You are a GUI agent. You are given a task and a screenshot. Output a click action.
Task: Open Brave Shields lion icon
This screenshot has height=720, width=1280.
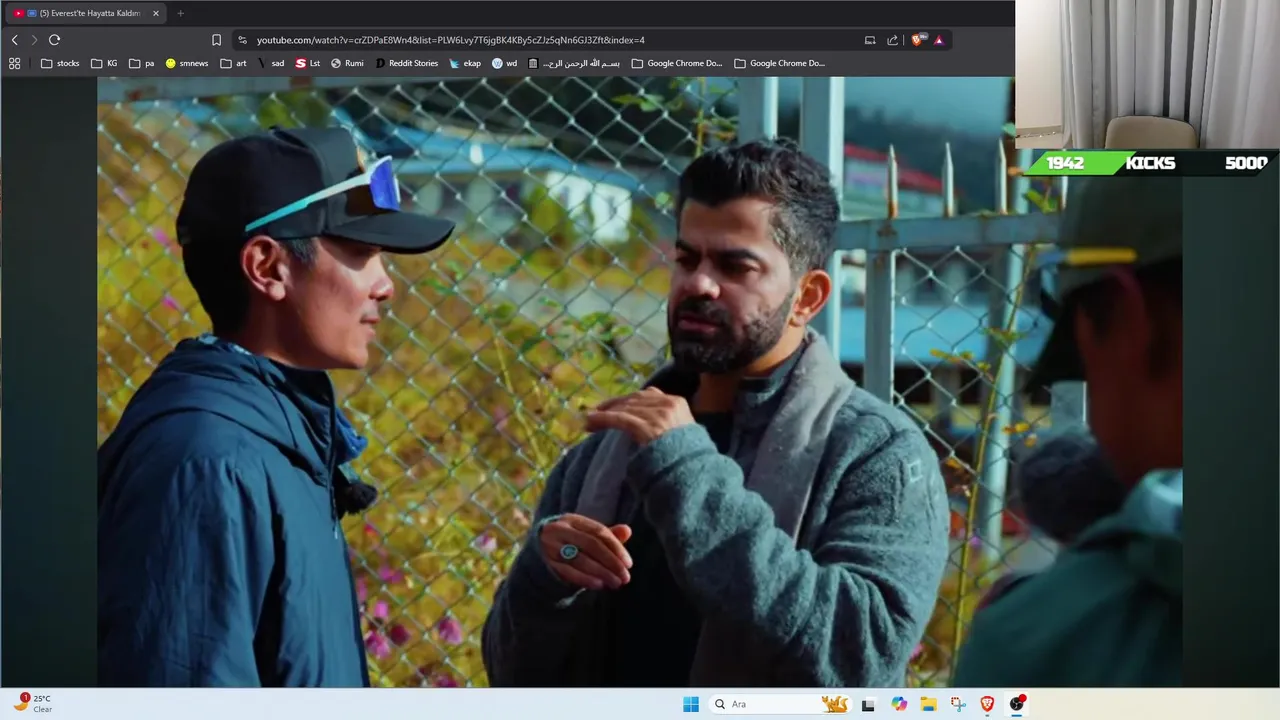pos(918,40)
